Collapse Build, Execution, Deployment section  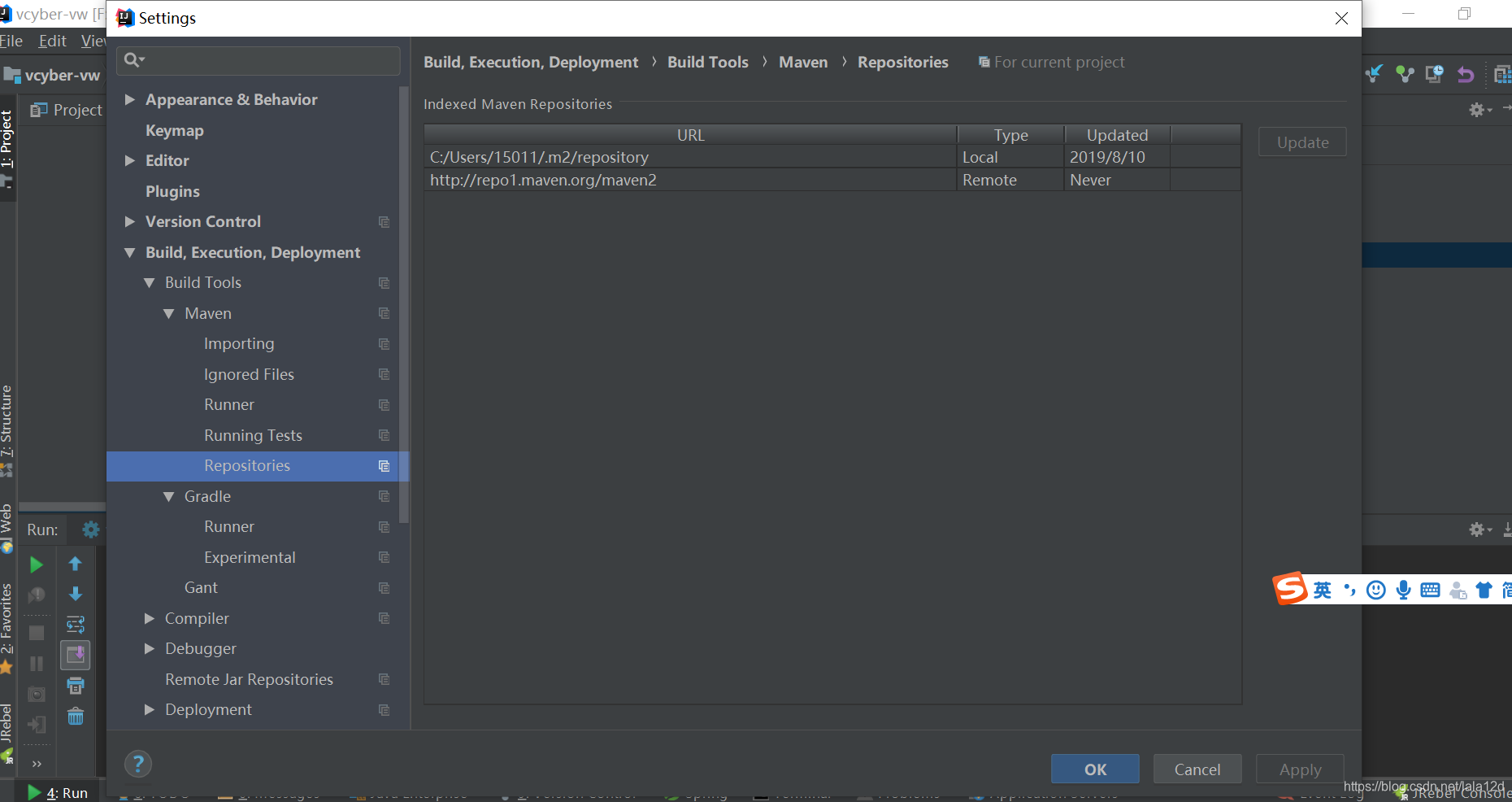coord(129,253)
